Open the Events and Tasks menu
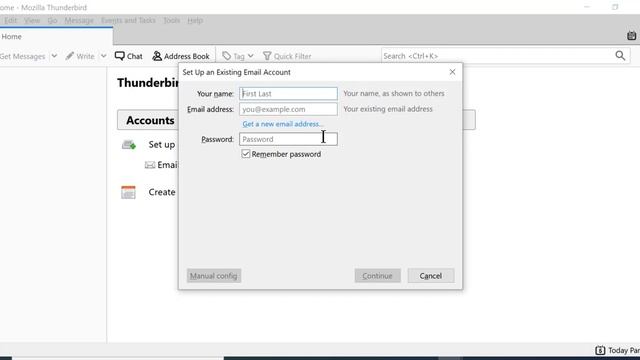 pyautogui.click(x=128, y=20)
